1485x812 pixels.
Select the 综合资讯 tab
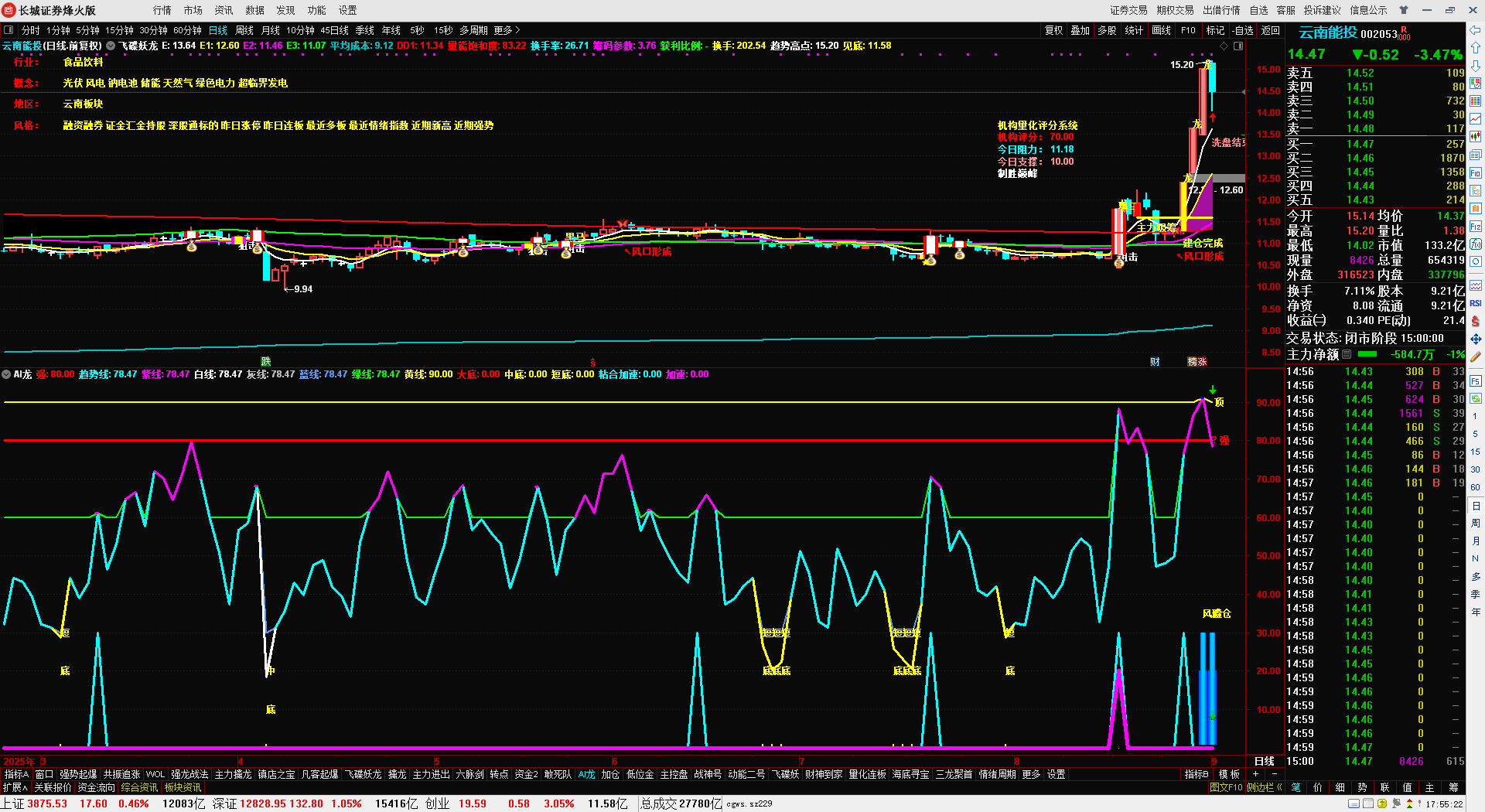[139, 787]
